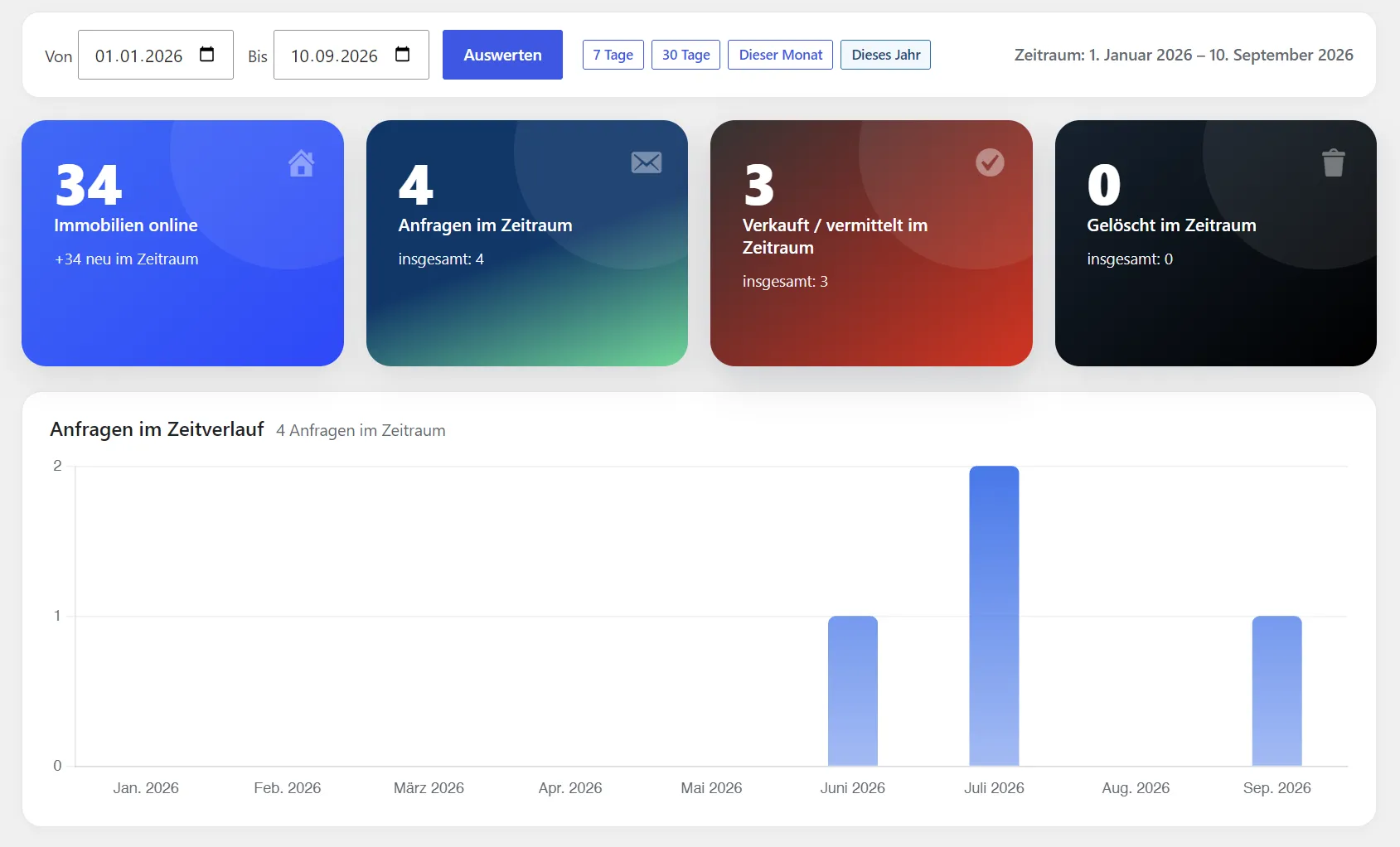Click the 'Anfragen im Zeitraum' card label
1400x847 pixels.
coord(485,225)
